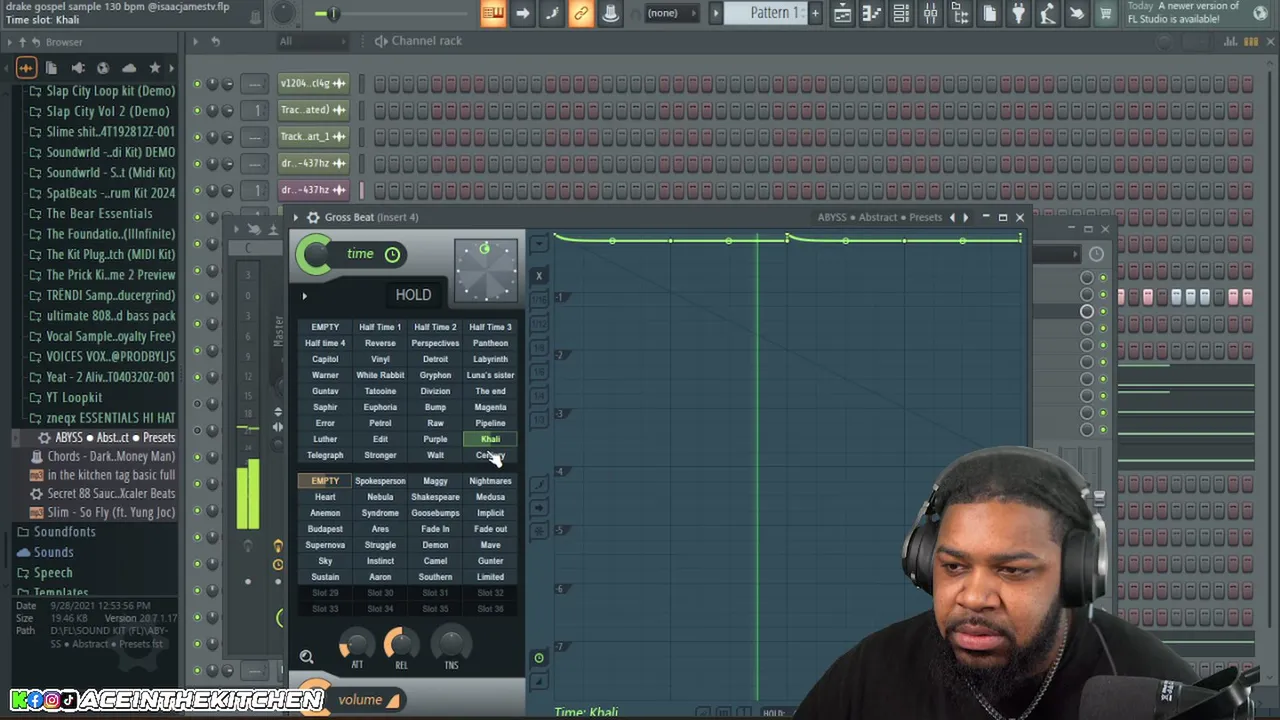Add a new pattern with plus button
The width and height of the screenshot is (1280, 720).
click(x=815, y=13)
